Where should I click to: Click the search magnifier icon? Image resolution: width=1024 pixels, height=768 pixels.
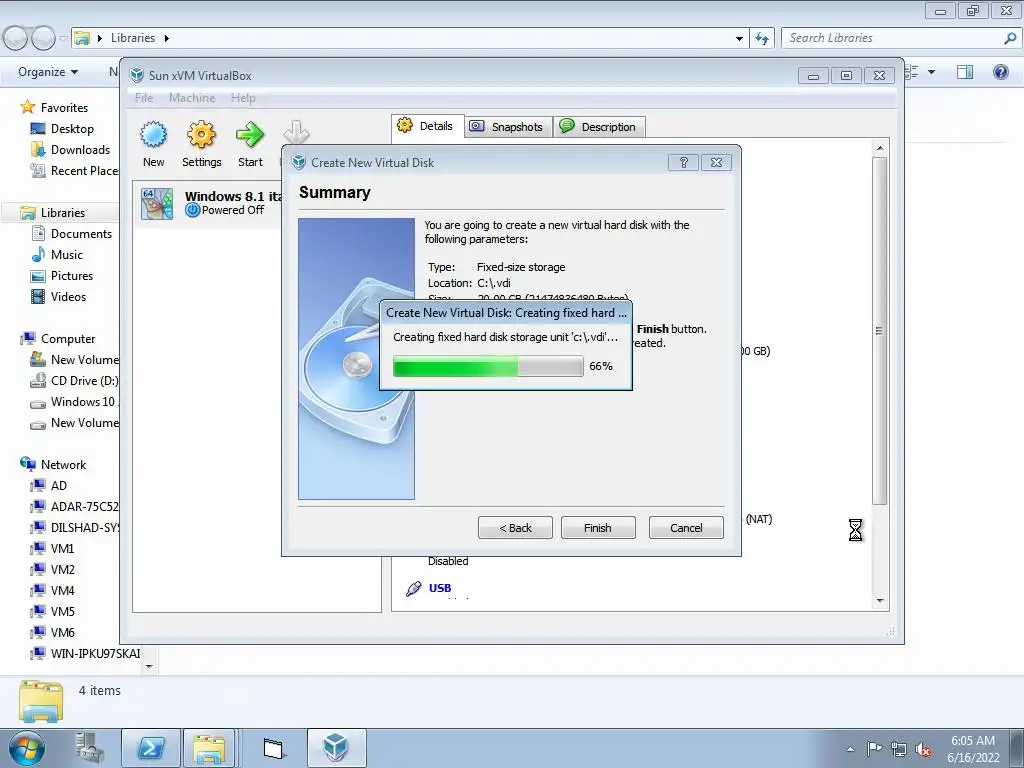pyautogui.click(x=1010, y=38)
